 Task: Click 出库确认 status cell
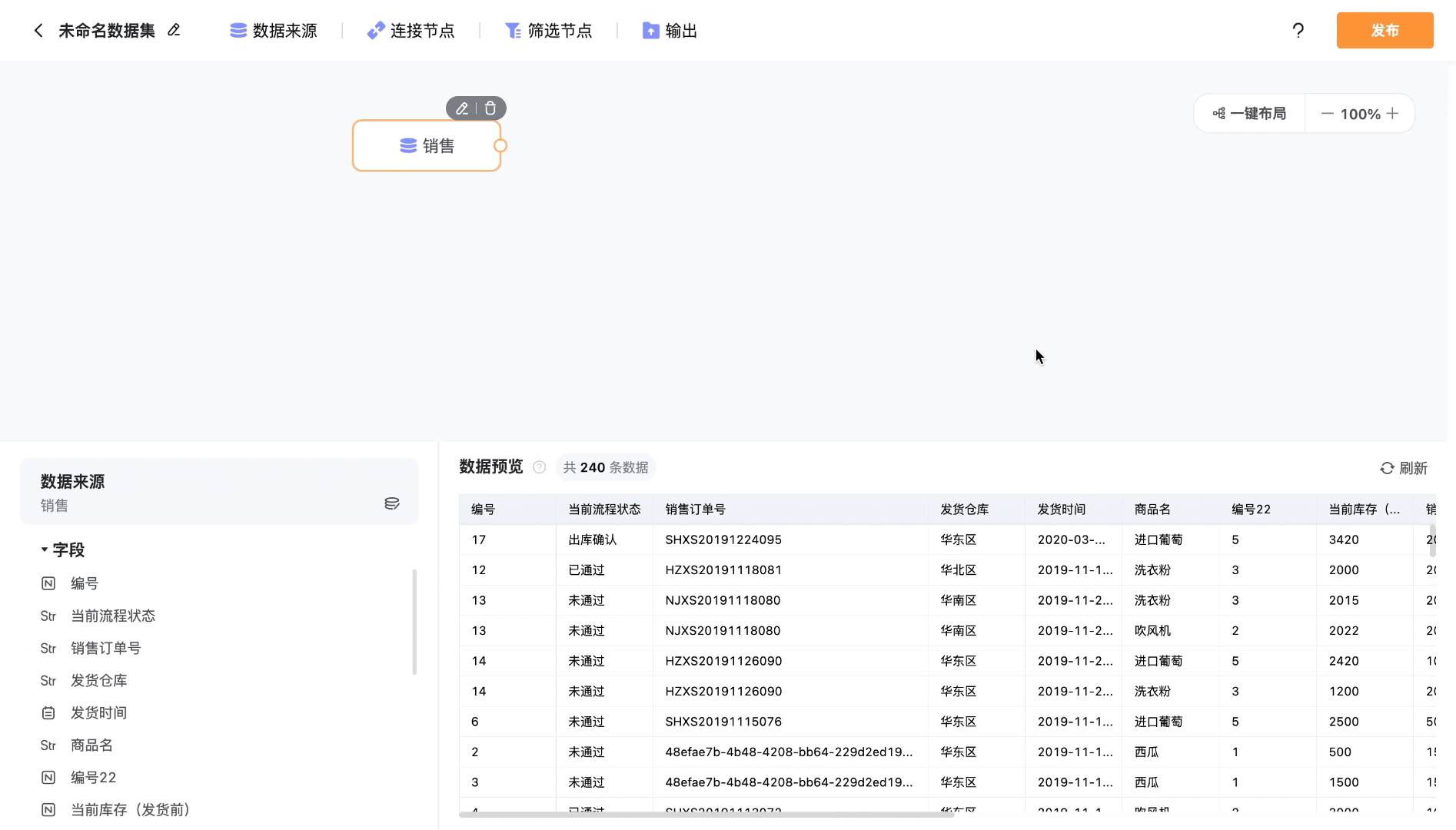[x=604, y=539]
